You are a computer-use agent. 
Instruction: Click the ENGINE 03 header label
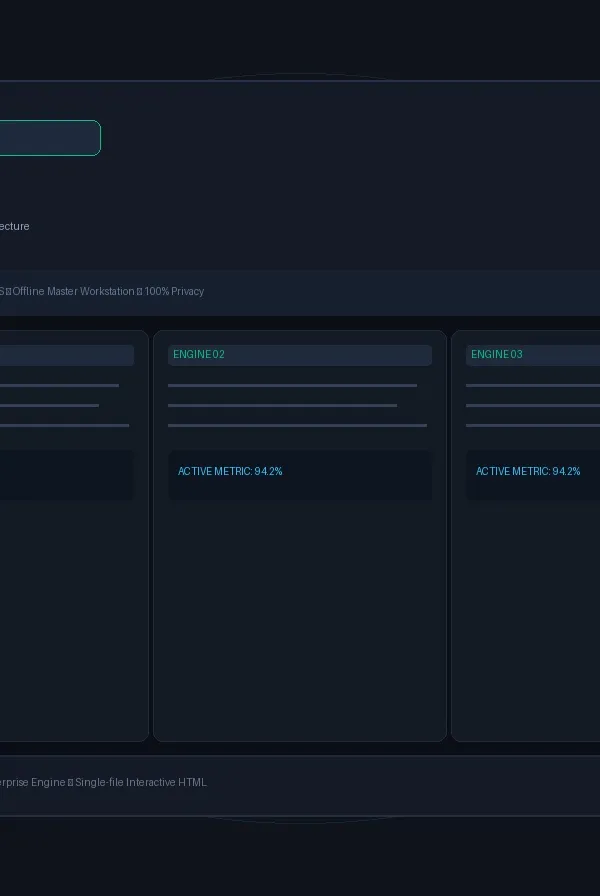click(x=497, y=354)
